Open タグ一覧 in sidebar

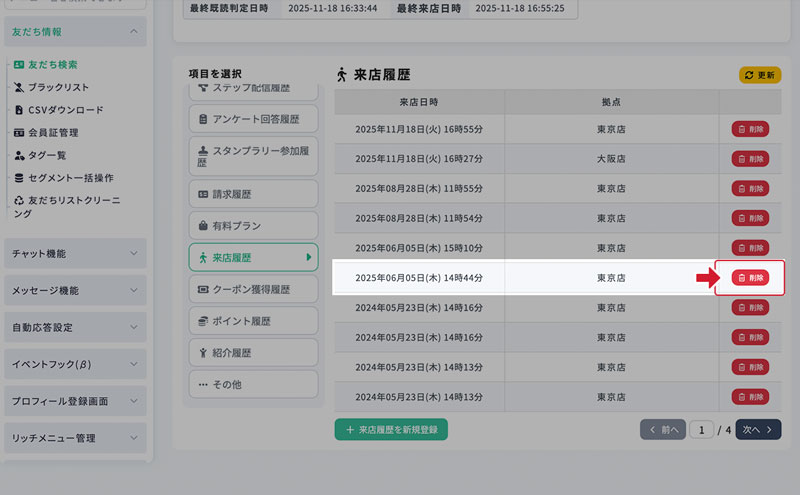click(47, 155)
